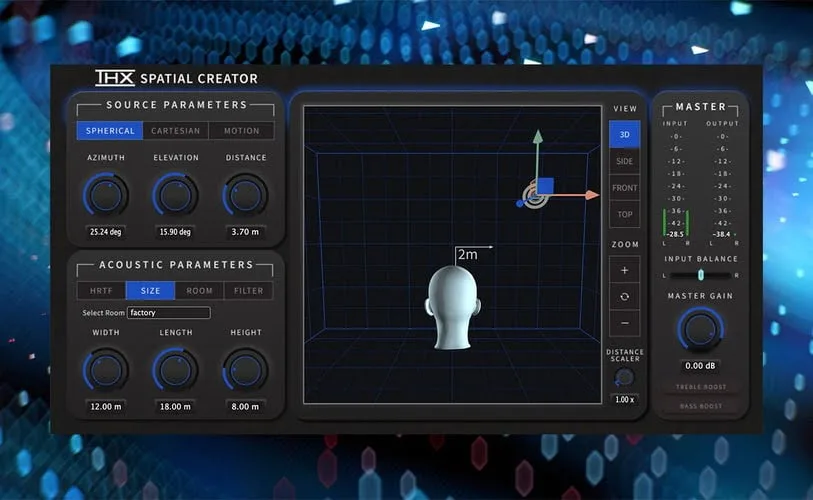Click the 15.90 deg elevation value
Image resolution: width=813 pixels, height=500 pixels.
pyautogui.click(x=175, y=232)
